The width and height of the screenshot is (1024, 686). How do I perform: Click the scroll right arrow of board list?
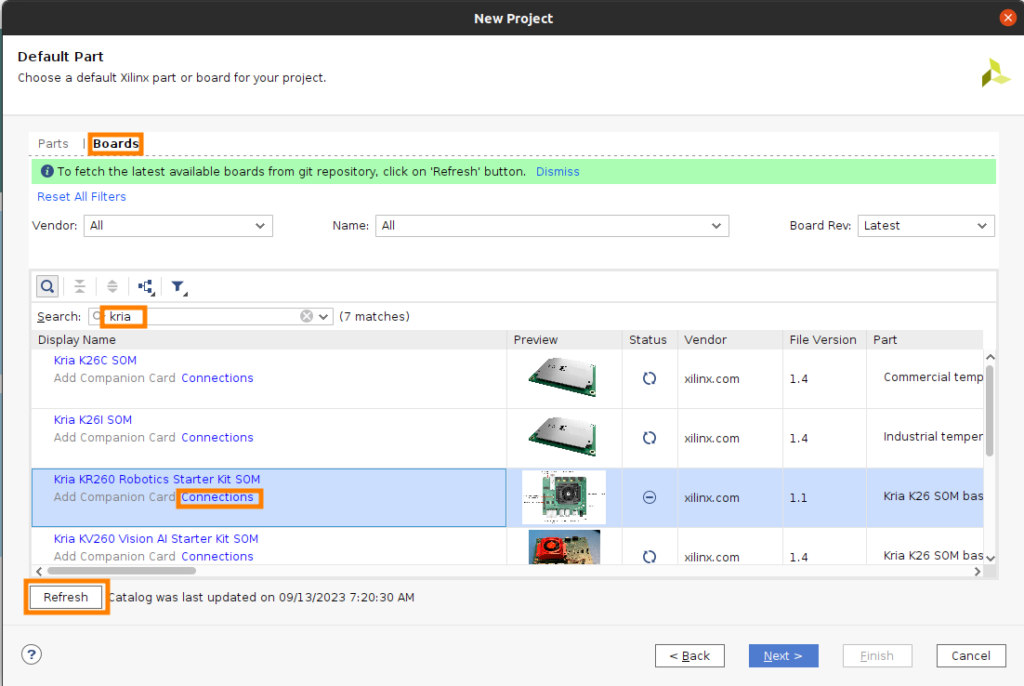977,571
